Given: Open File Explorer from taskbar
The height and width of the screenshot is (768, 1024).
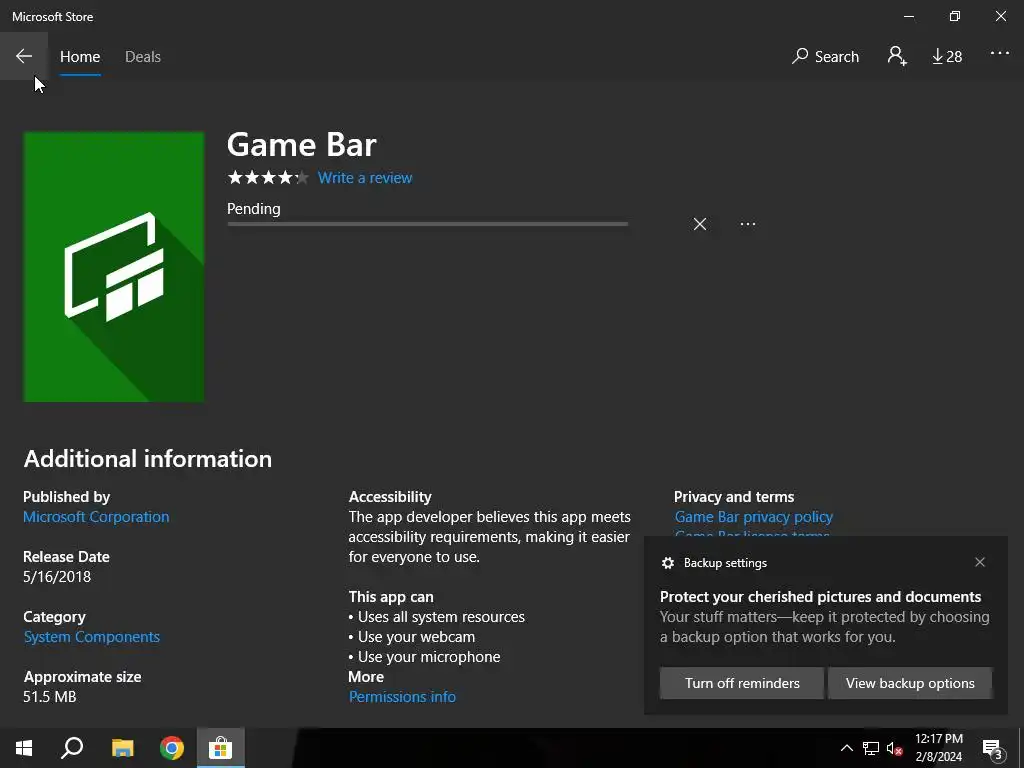Looking at the screenshot, I should click(122, 748).
